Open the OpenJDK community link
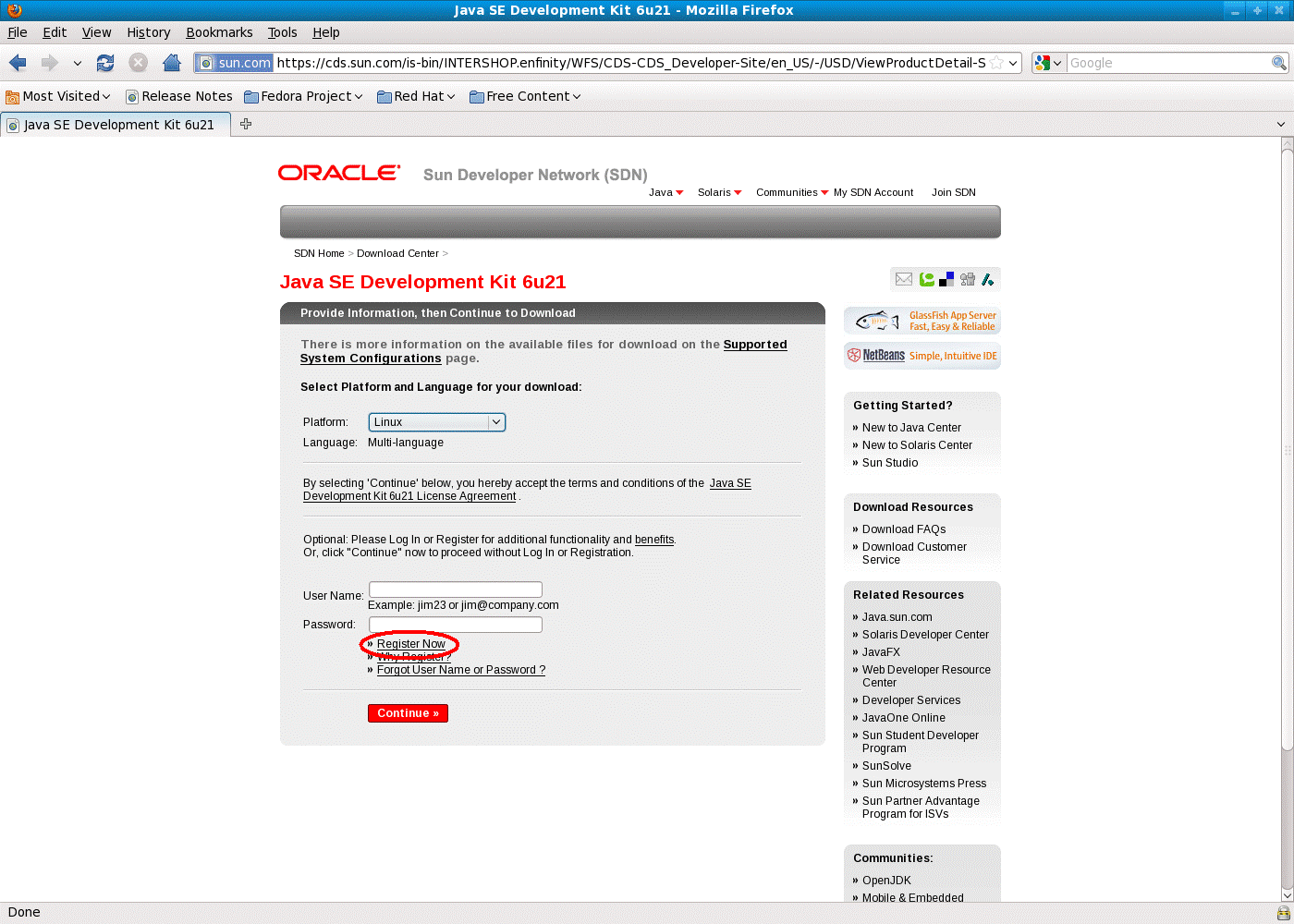Screen dimensions: 1294x924 (886, 881)
